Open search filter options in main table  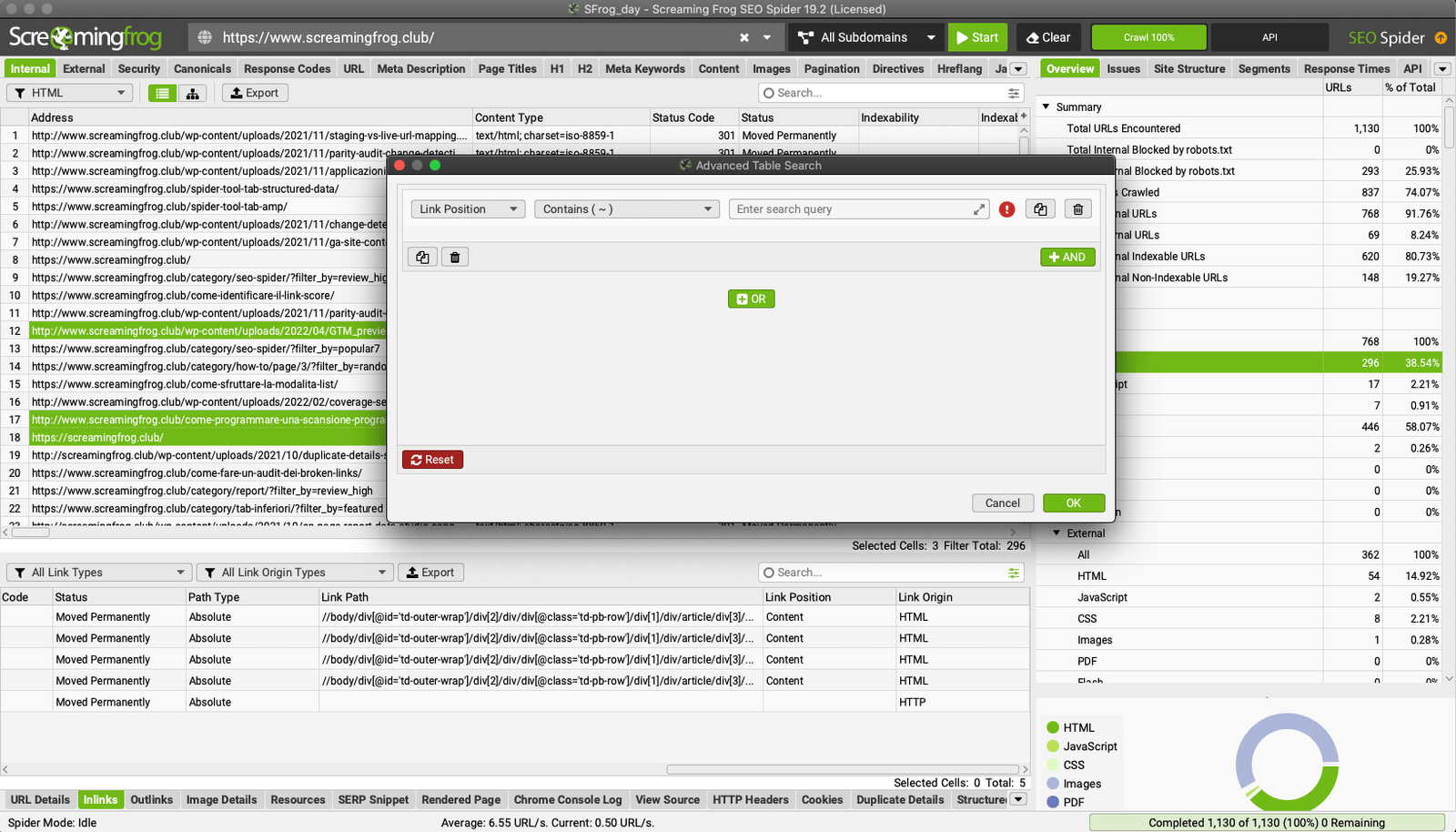(x=1013, y=93)
